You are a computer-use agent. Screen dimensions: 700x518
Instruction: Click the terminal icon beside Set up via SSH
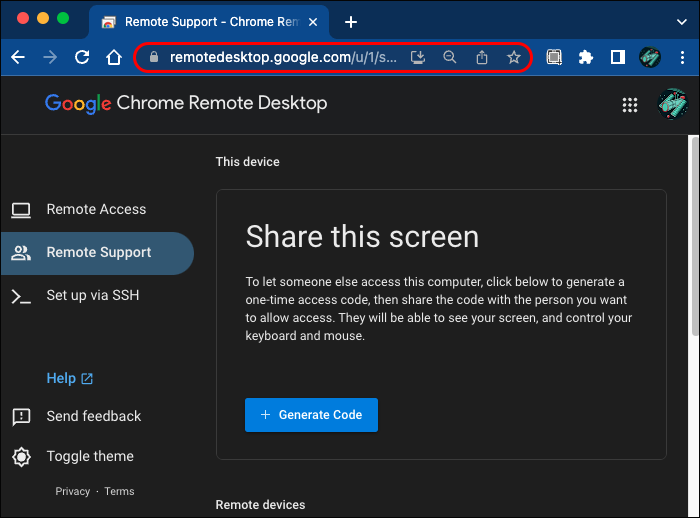[21, 297]
